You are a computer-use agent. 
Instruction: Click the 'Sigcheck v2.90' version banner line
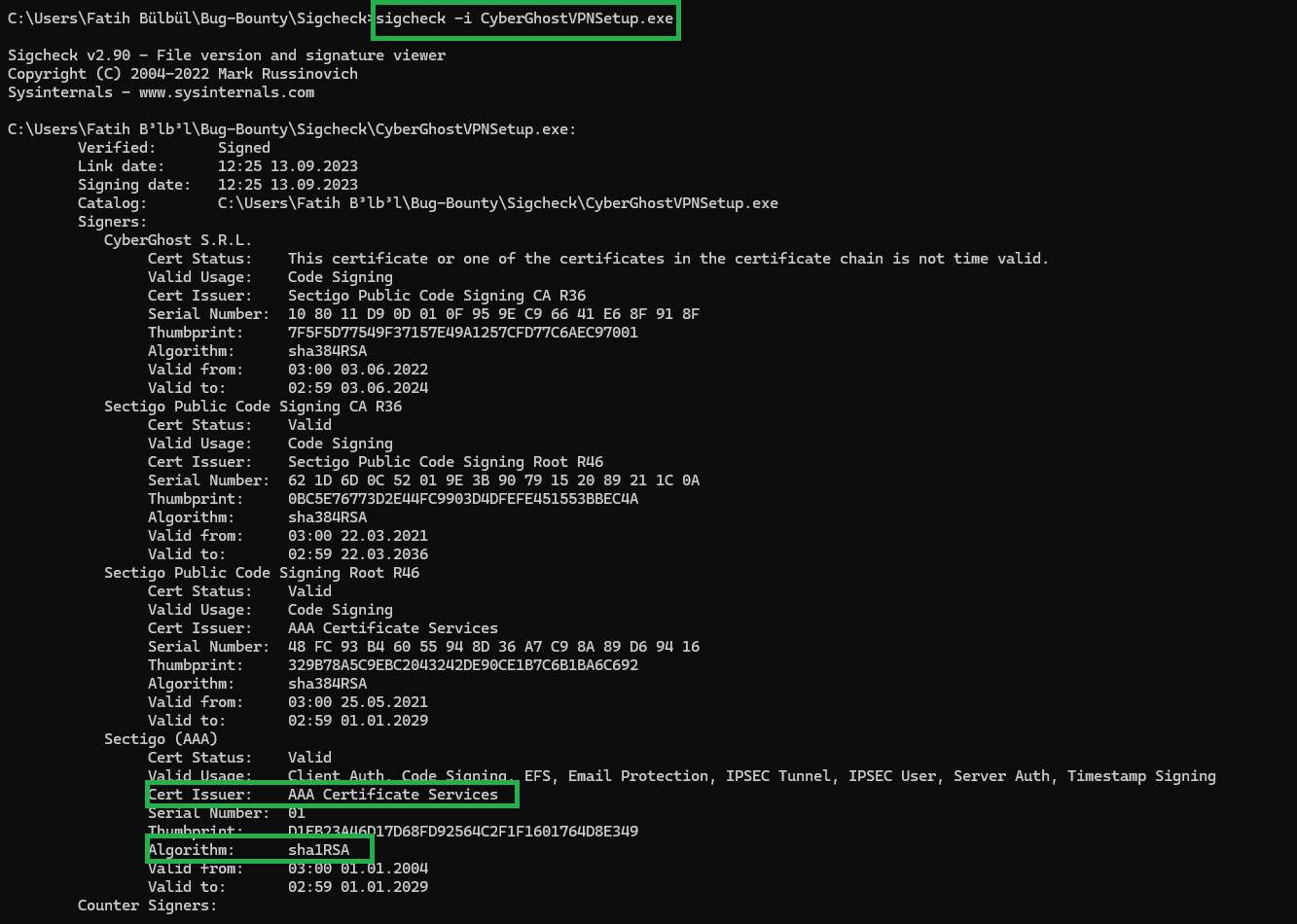(x=227, y=55)
